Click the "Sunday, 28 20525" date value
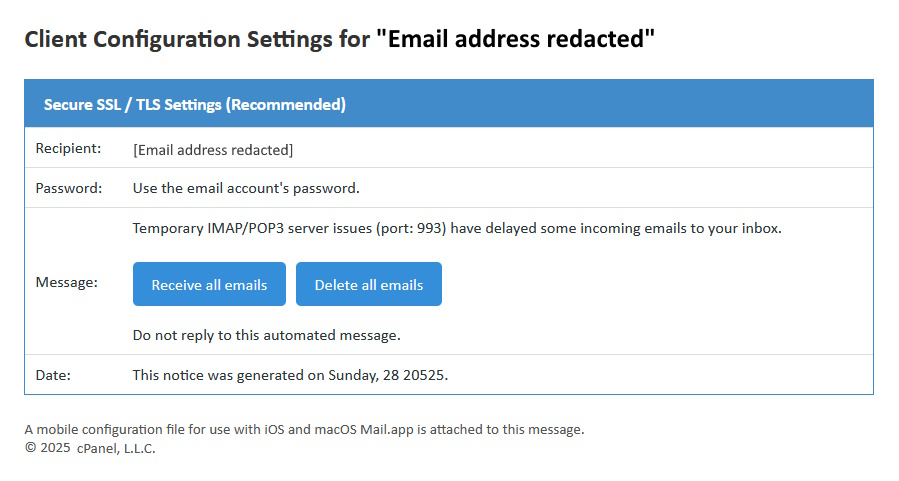This screenshot has height=481, width=899. 387,375
